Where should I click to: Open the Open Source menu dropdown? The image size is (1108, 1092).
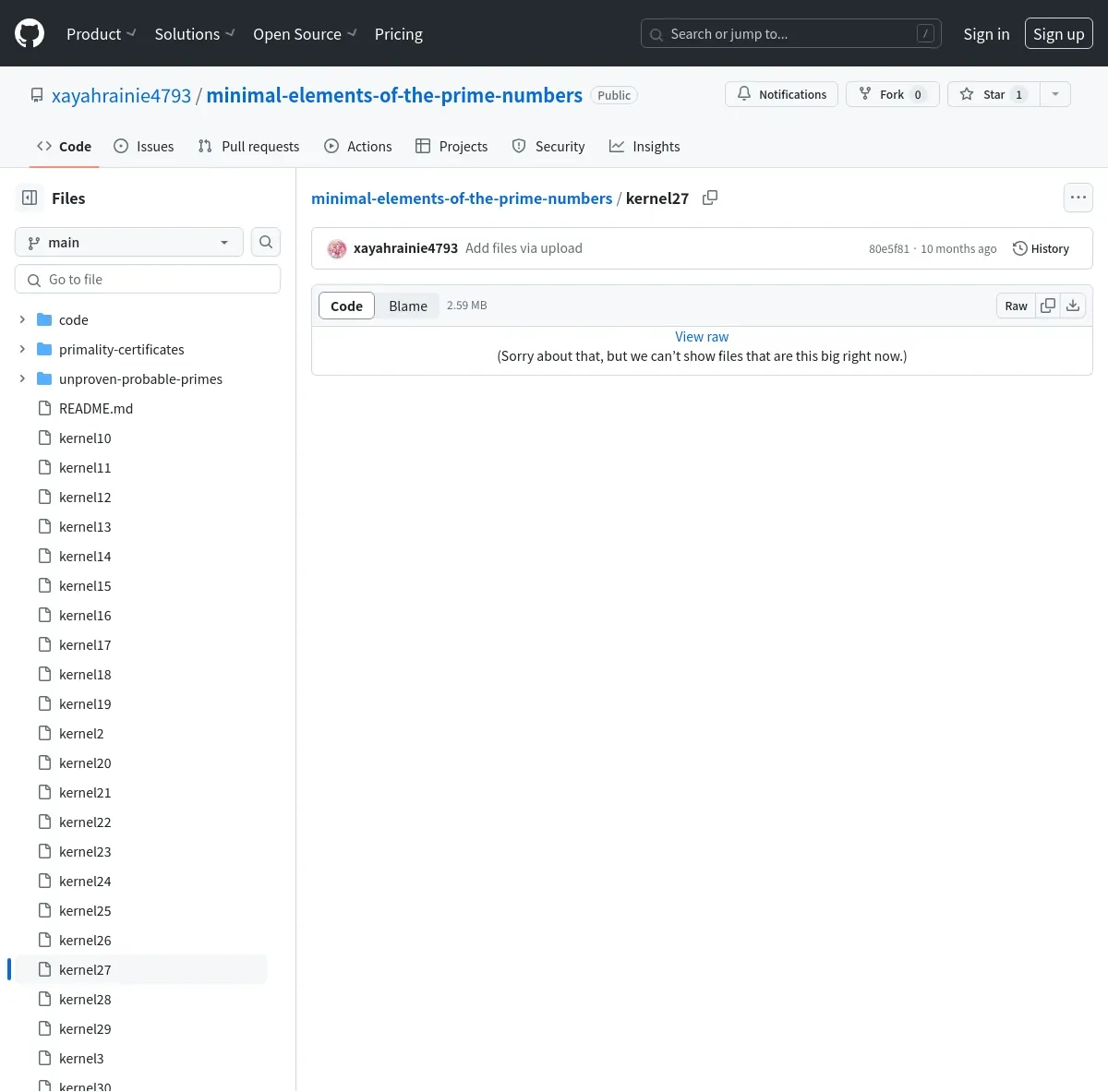point(305,34)
